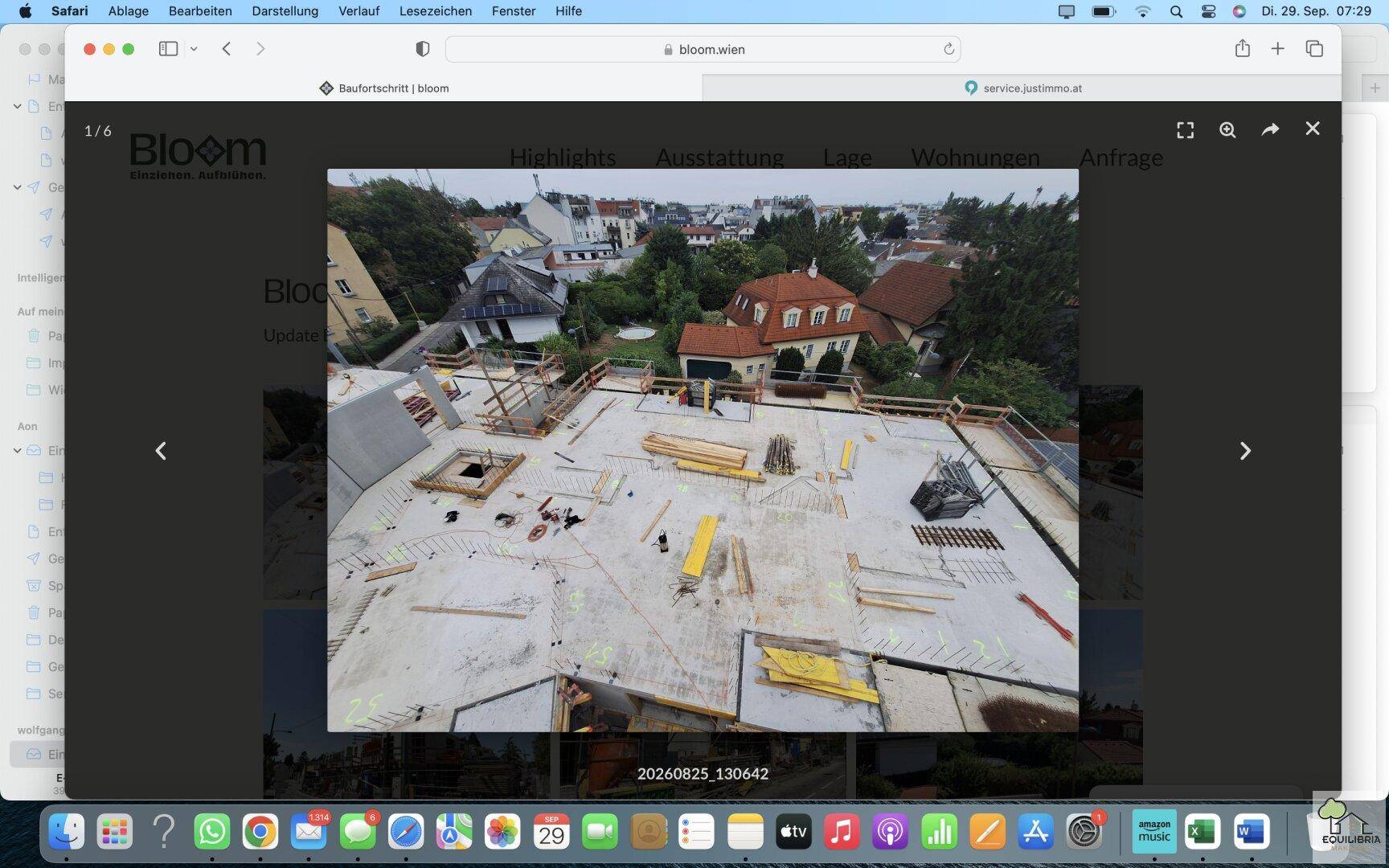The height and width of the screenshot is (868, 1389).
Task: Open Messages from the Dock
Action: 358,832
